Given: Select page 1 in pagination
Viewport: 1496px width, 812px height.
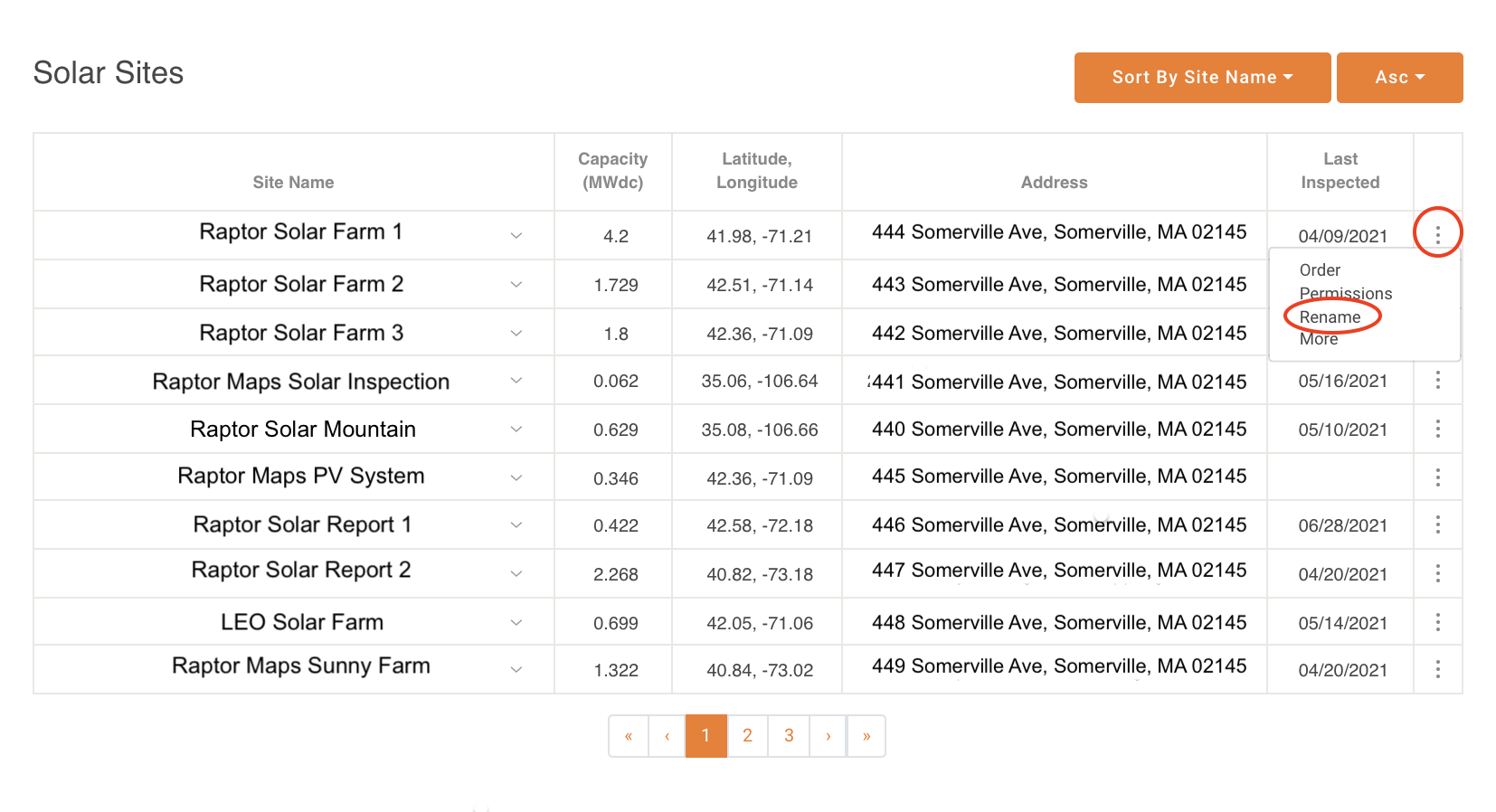Looking at the screenshot, I should (x=706, y=736).
